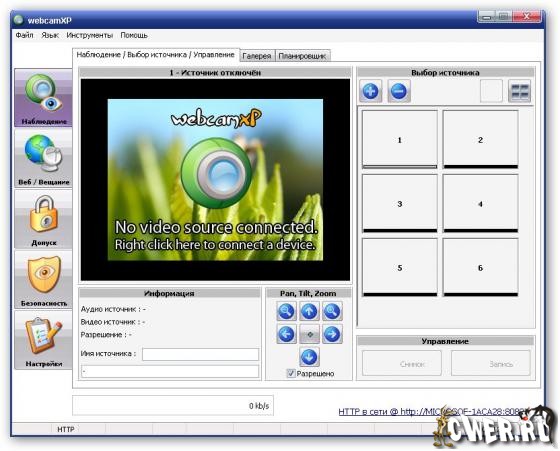Click the Снимок button

click(402, 364)
